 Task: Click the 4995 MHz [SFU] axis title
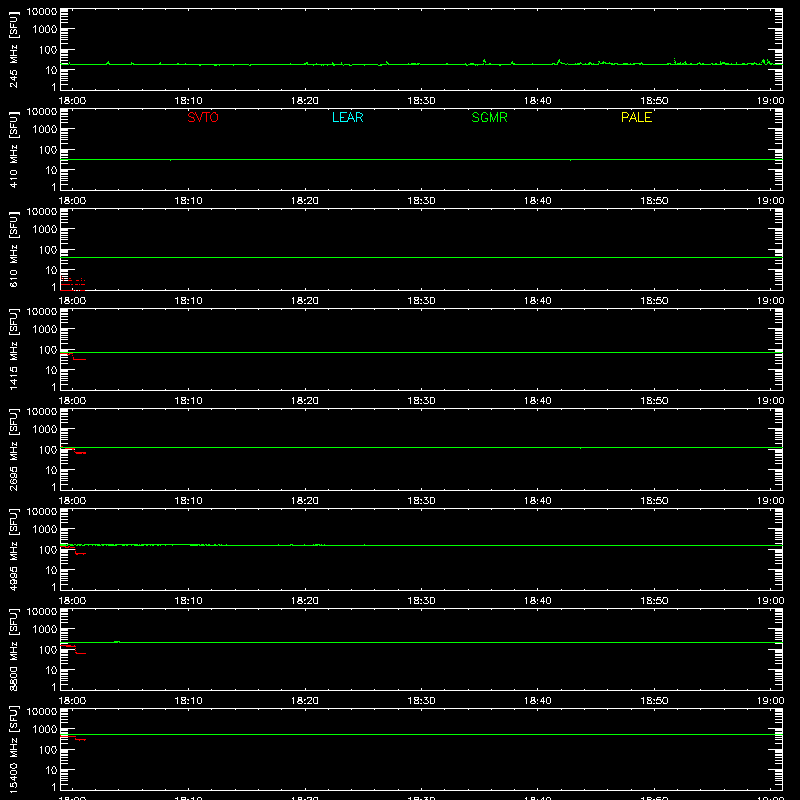(14, 549)
